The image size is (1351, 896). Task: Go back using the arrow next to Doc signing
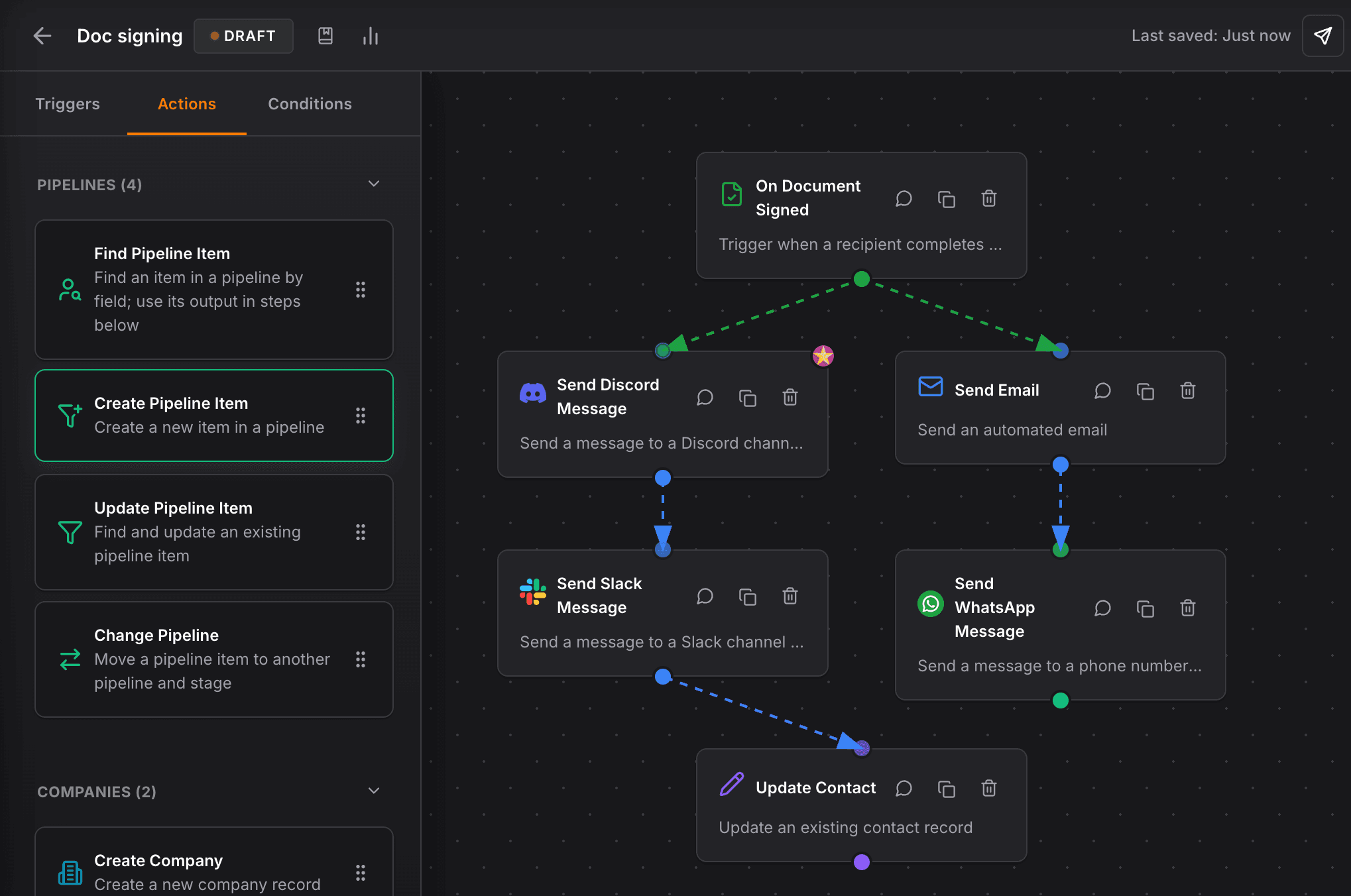click(x=42, y=36)
